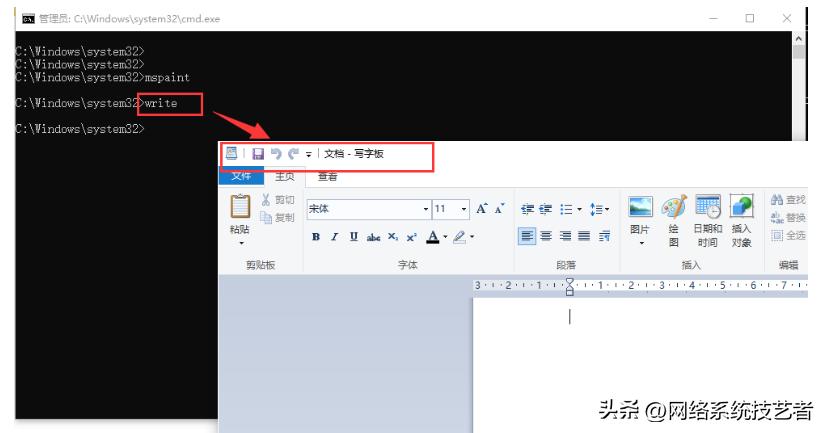
Task: Click the cmd window scrollbar up arrow
Action: click(x=798, y=38)
